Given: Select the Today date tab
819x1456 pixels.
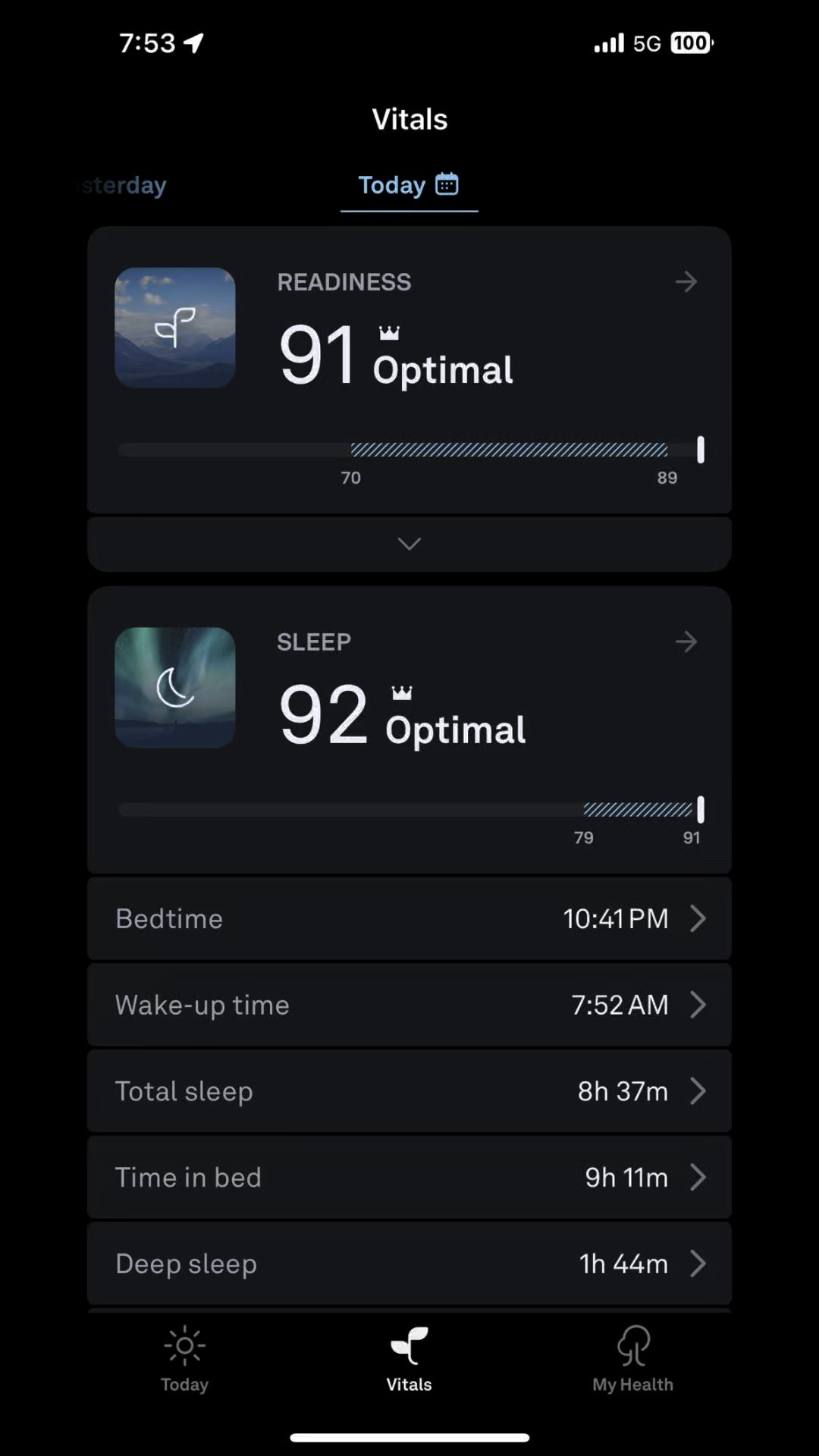Looking at the screenshot, I should (x=391, y=185).
